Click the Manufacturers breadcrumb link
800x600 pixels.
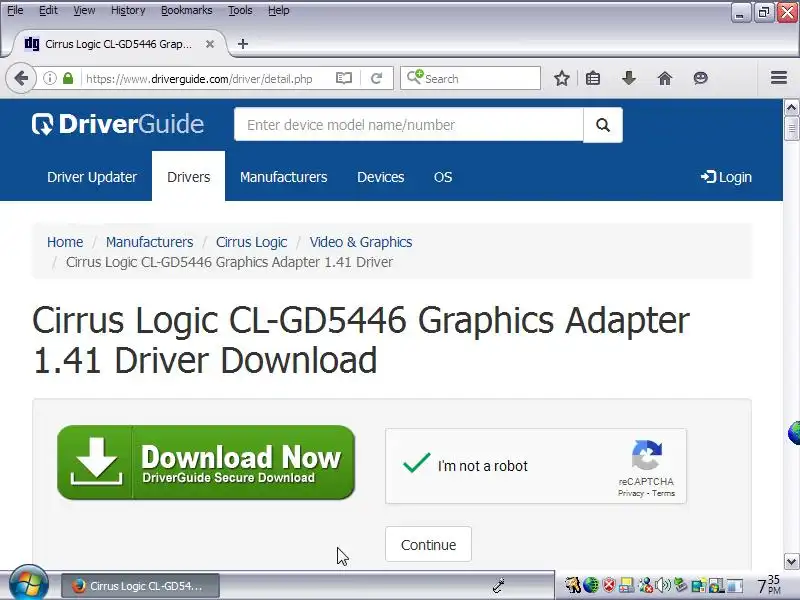tap(149, 242)
